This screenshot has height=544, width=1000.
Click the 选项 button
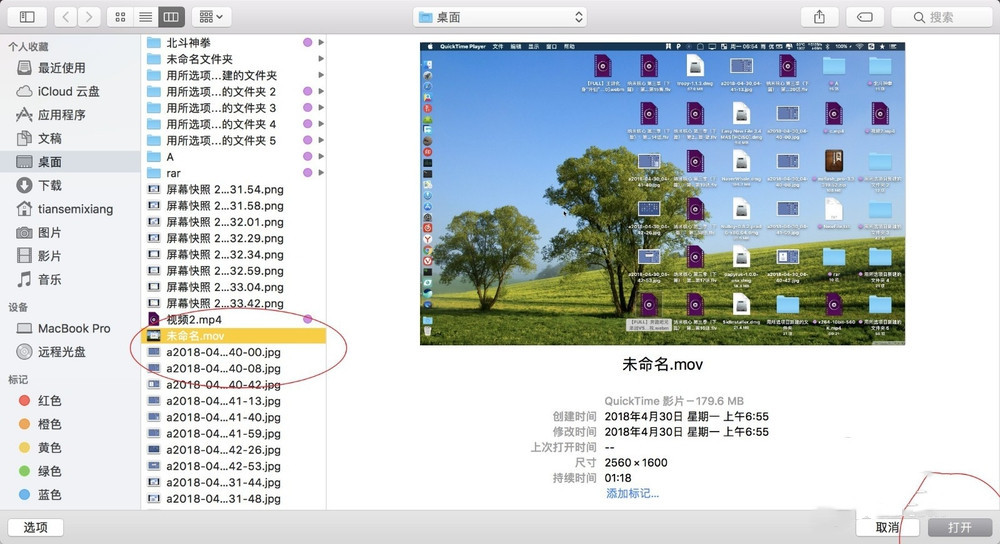point(36,527)
